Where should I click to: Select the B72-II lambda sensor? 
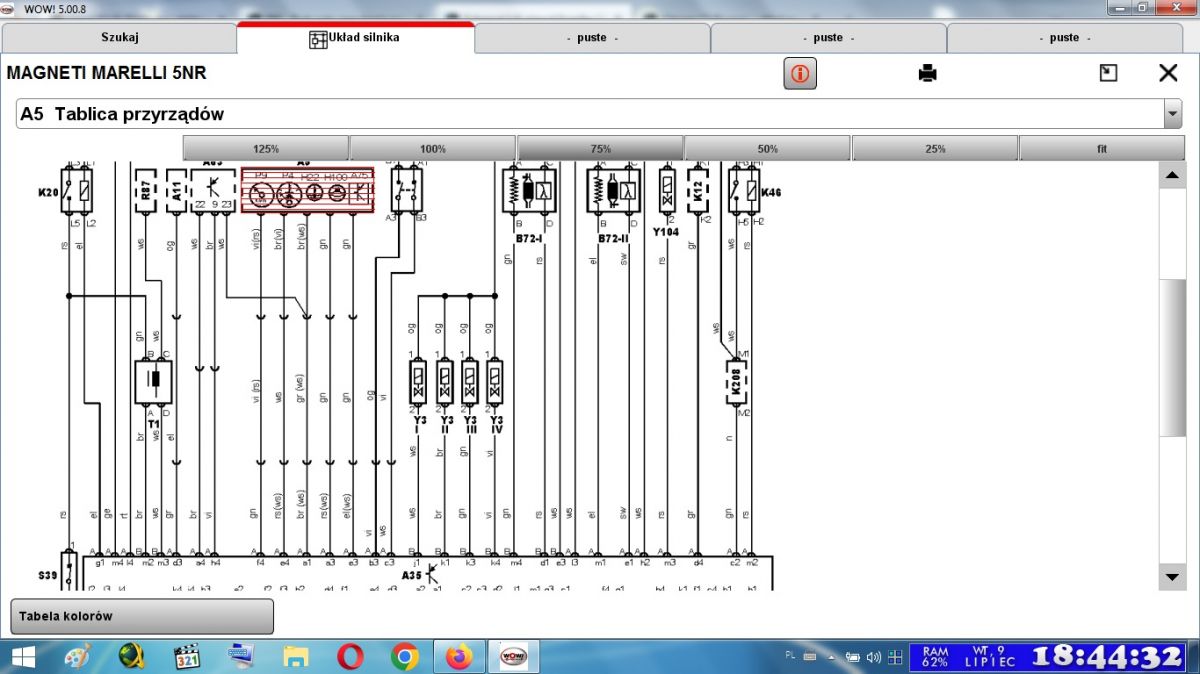click(614, 188)
